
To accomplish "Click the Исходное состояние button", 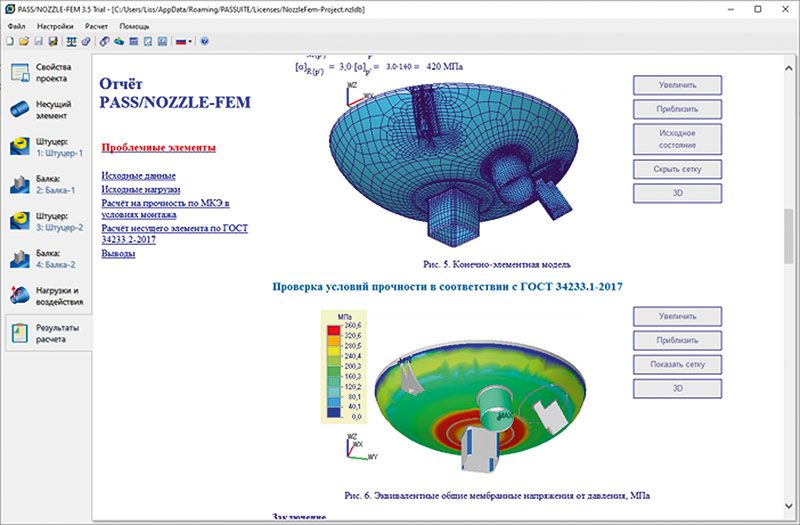I will pyautogui.click(x=678, y=139).
